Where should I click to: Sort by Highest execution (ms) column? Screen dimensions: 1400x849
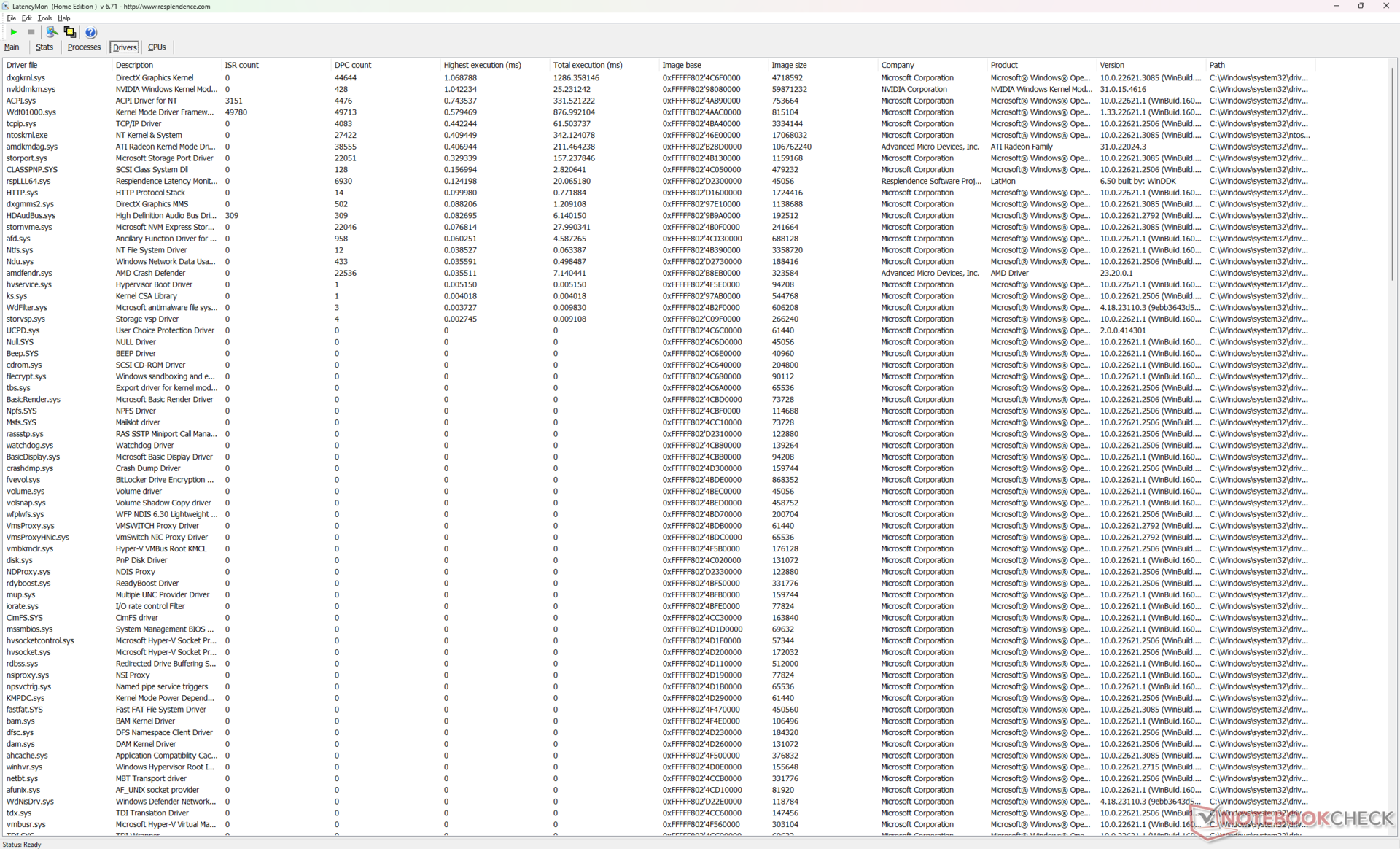[482, 65]
